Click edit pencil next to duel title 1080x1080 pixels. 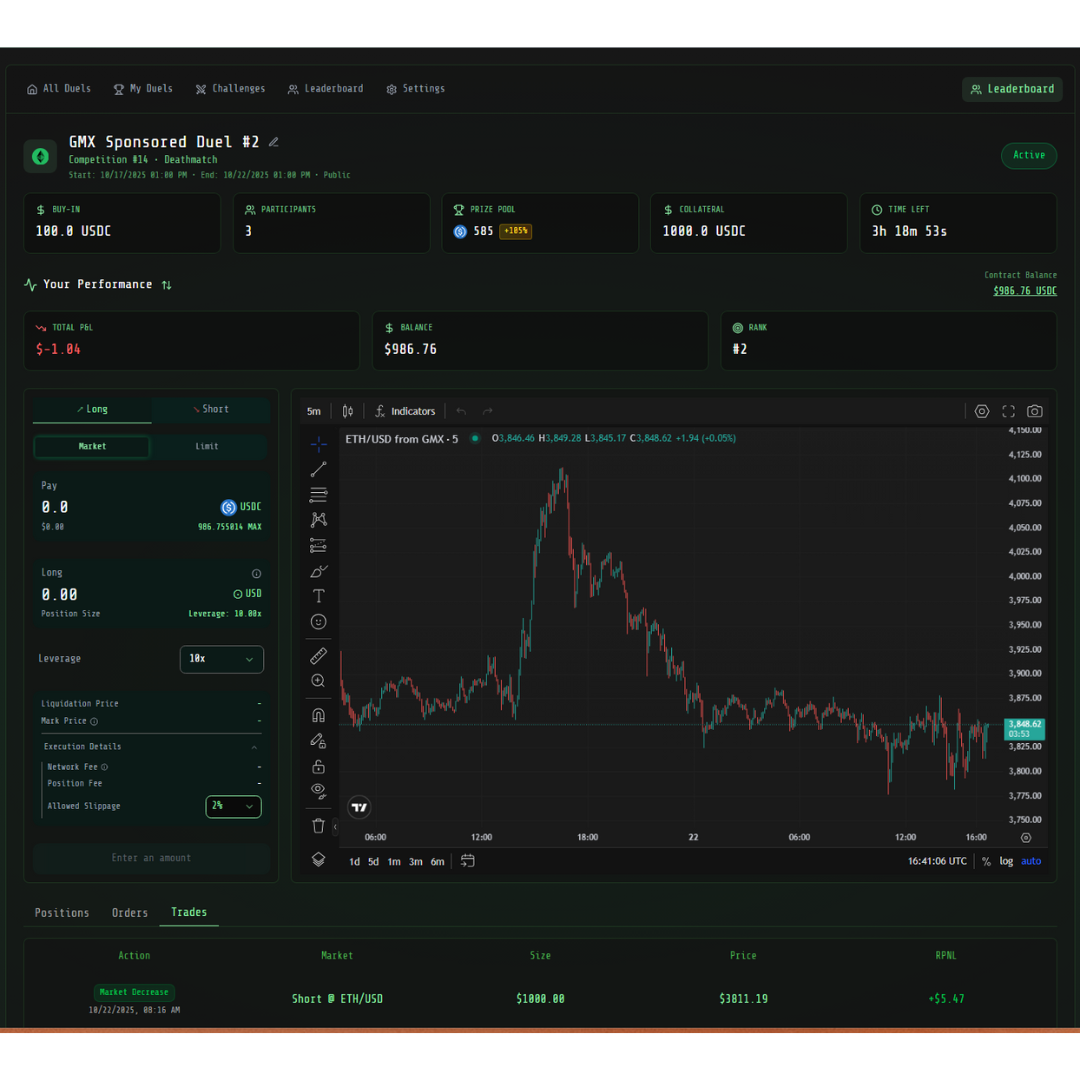pyautogui.click(x=274, y=142)
